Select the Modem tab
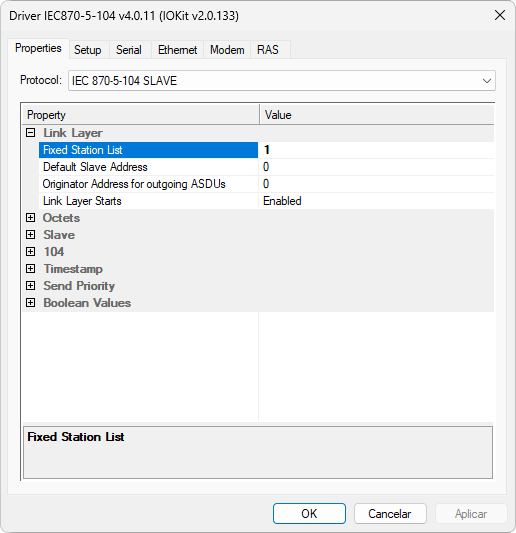The width and height of the screenshot is (516, 533). (x=227, y=50)
